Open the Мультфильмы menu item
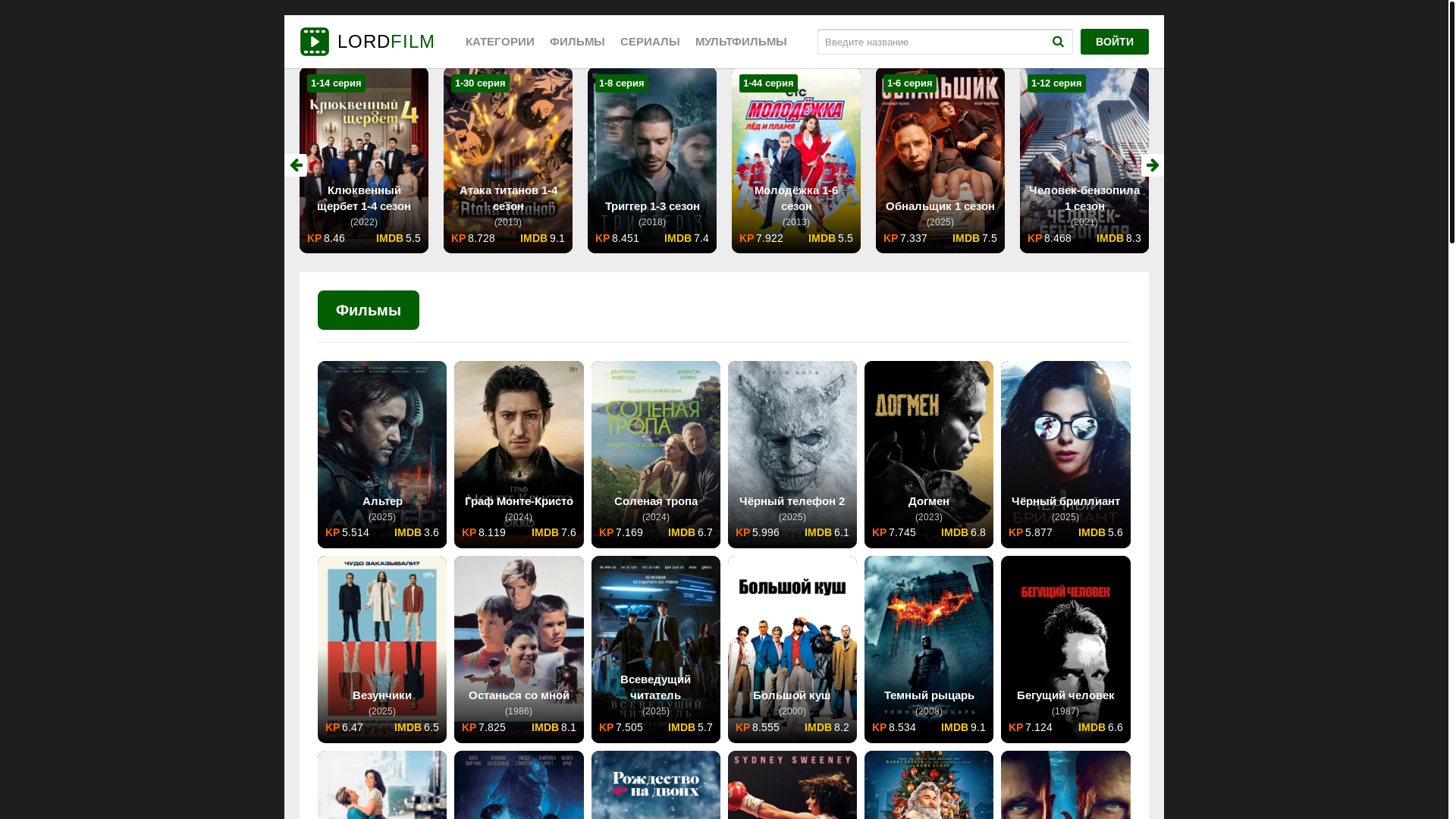1456x819 pixels. [x=741, y=42]
